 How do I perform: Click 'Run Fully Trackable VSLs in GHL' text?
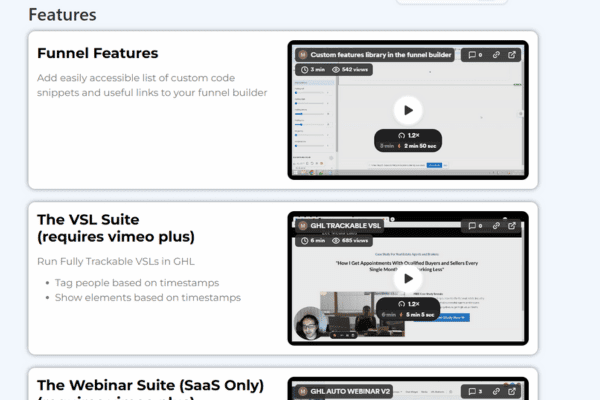[116, 261]
